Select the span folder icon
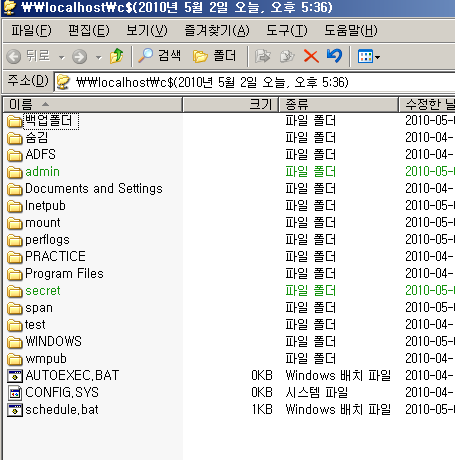The height and width of the screenshot is (460, 455). [15, 308]
